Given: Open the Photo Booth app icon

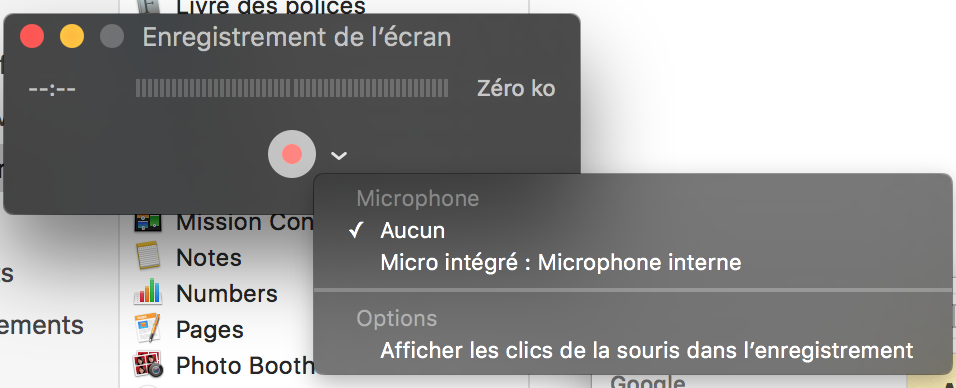Looking at the screenshot, I should pyautogui.click(x=148, y=364).
